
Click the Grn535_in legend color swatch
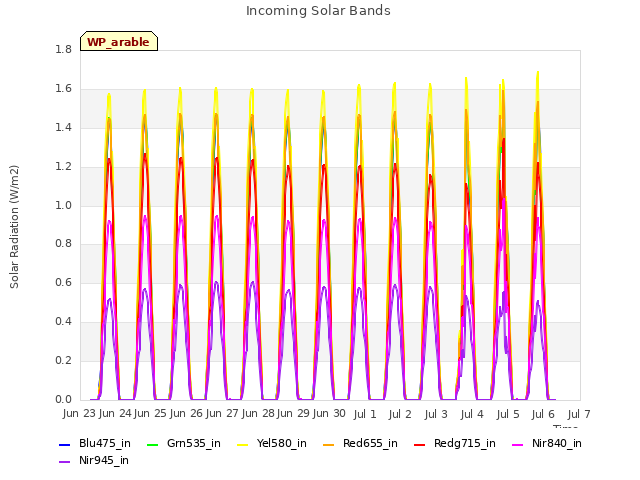(152, 444)
